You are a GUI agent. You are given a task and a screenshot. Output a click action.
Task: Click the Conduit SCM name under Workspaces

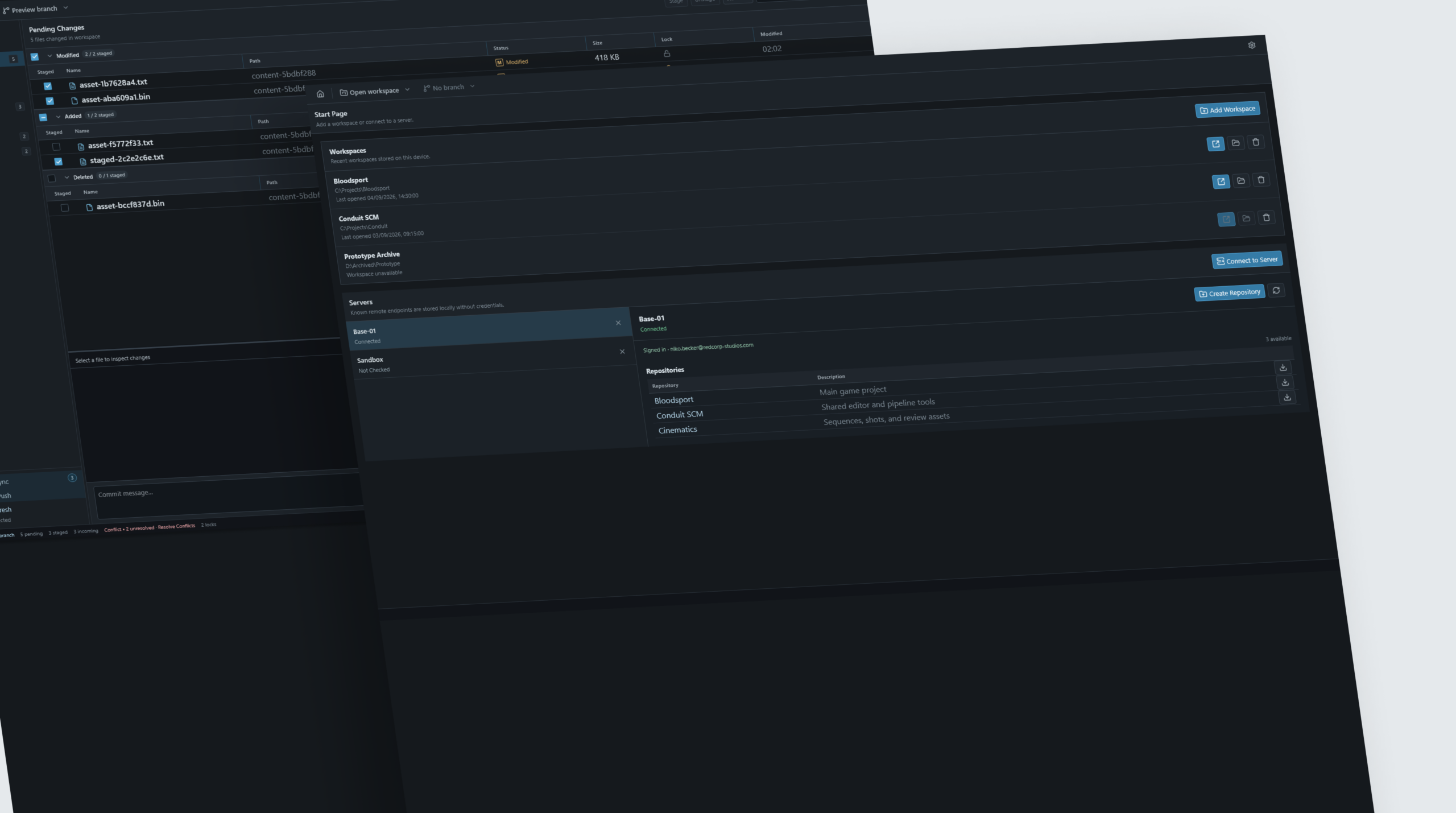click(358, 218)
